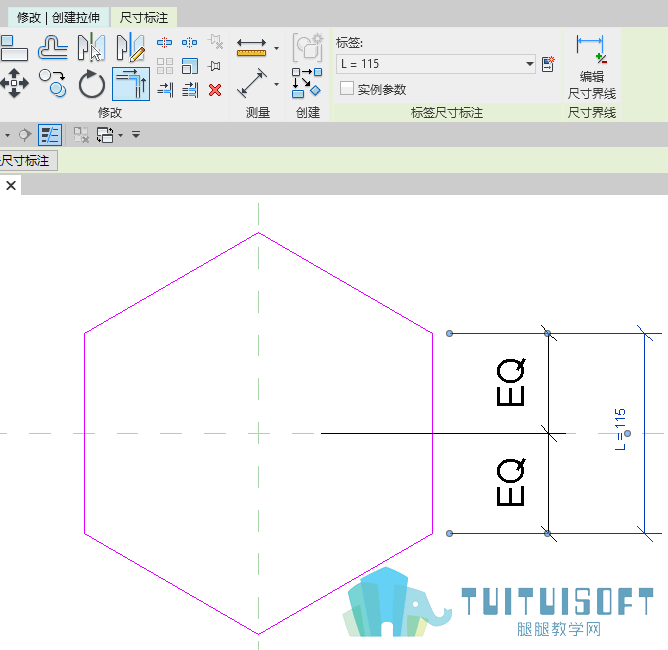Expand the Aligned Dimension dropdown arrow
This screenshot has width=668, height=650.
click(x=276, y=84)
